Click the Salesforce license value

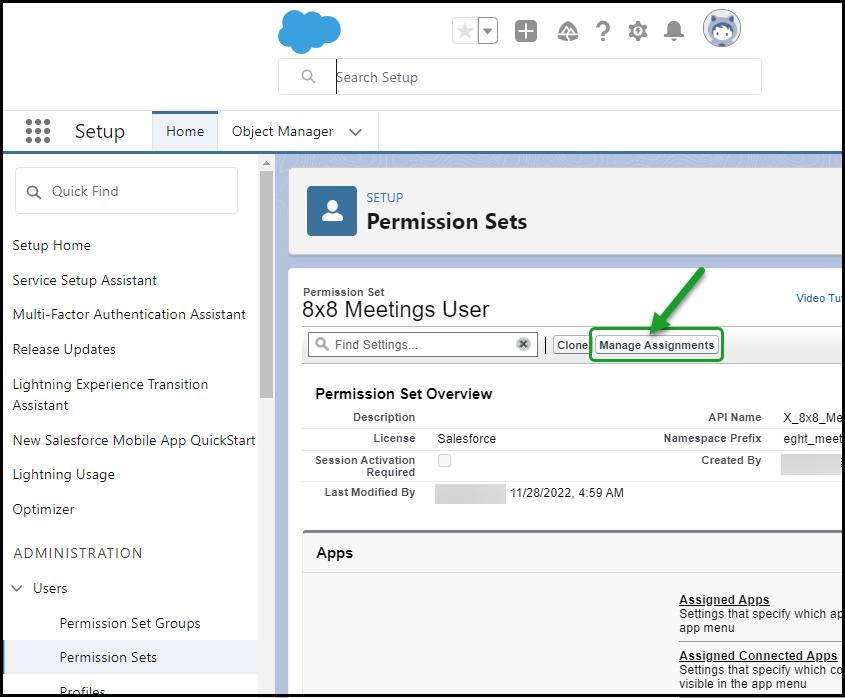point(467,439)
